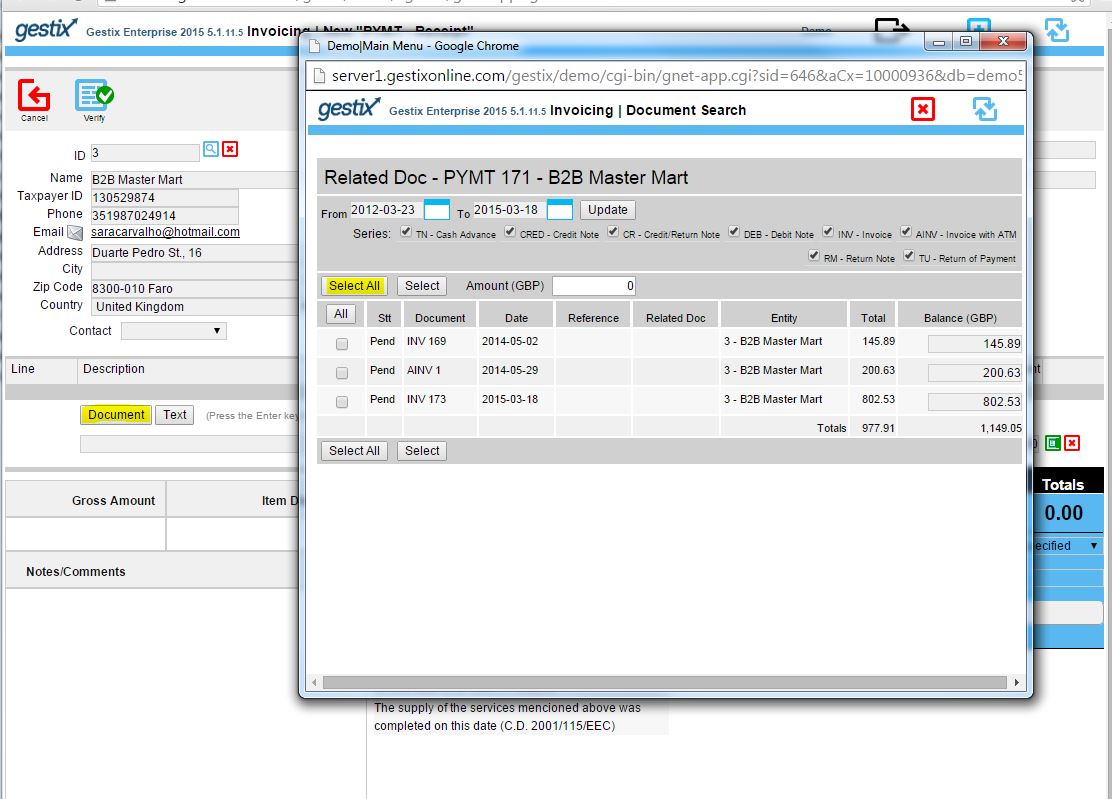Toggle DEB - Debit Note checkbox
1112x799 pixels.
point(734,232)
